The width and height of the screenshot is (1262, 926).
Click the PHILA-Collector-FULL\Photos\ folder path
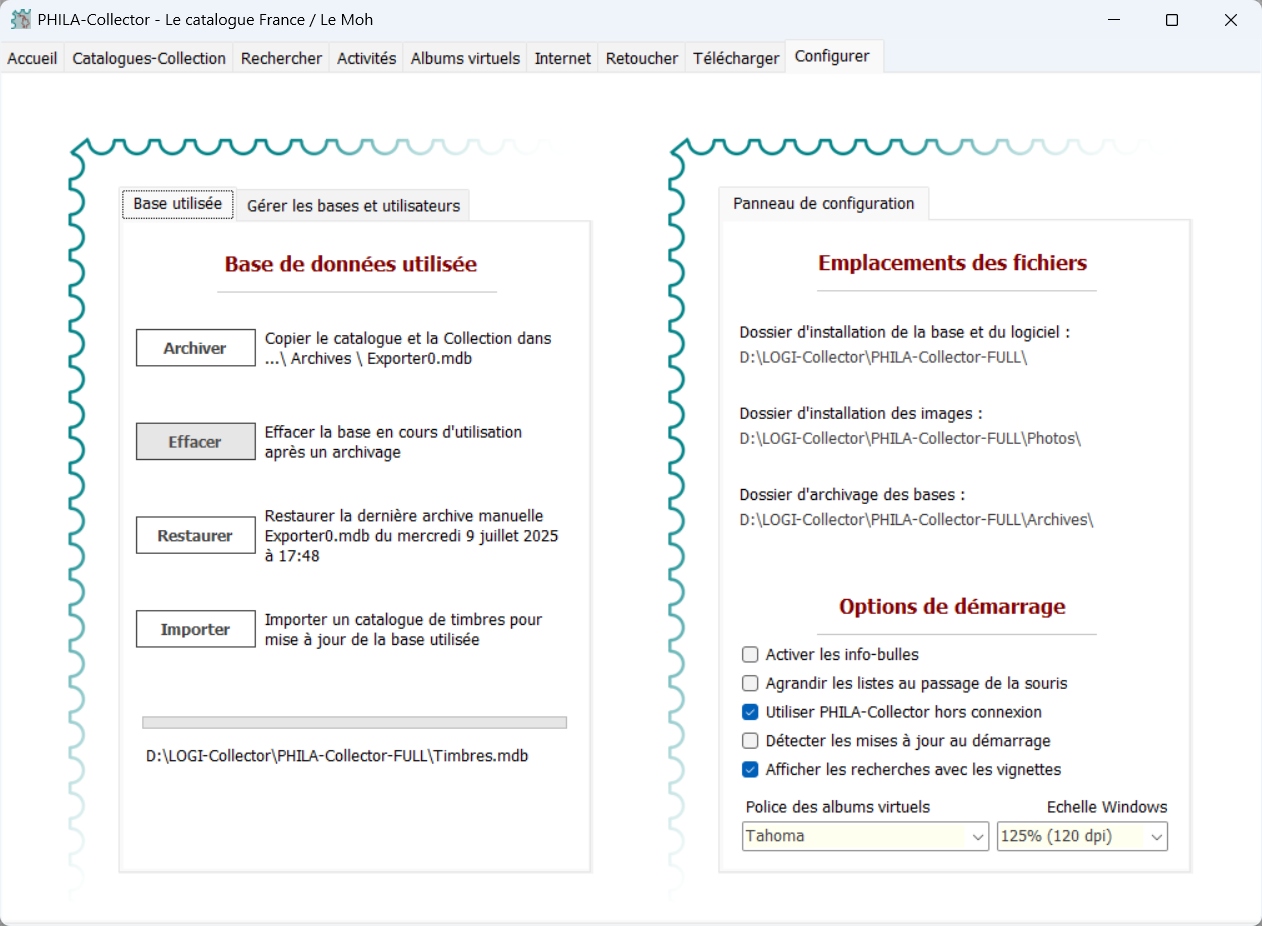click(x=910, y=438)
